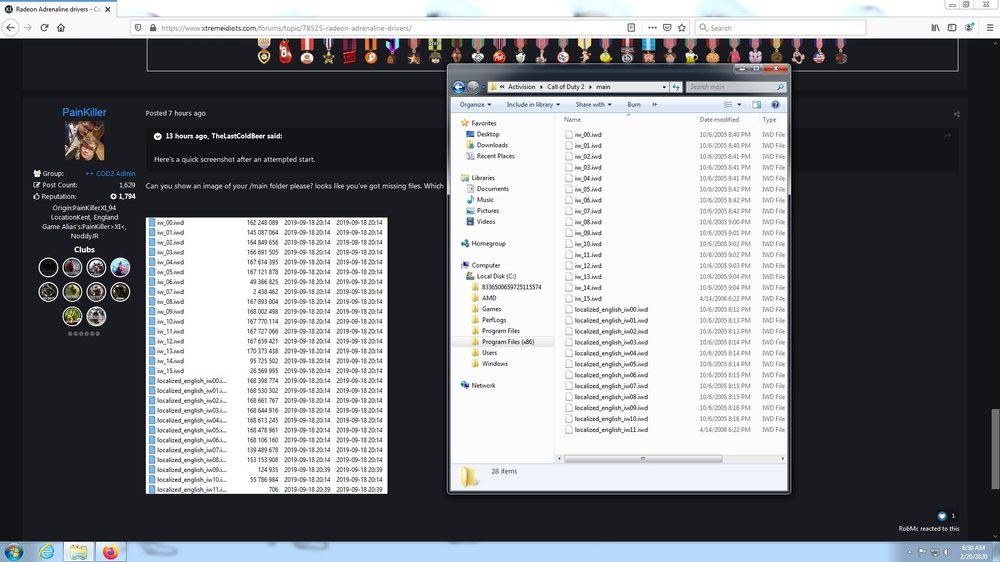Expand the TheLastColdBeer quote chevron
This screenshot has height=562, width=1000.
coord(158,137)
